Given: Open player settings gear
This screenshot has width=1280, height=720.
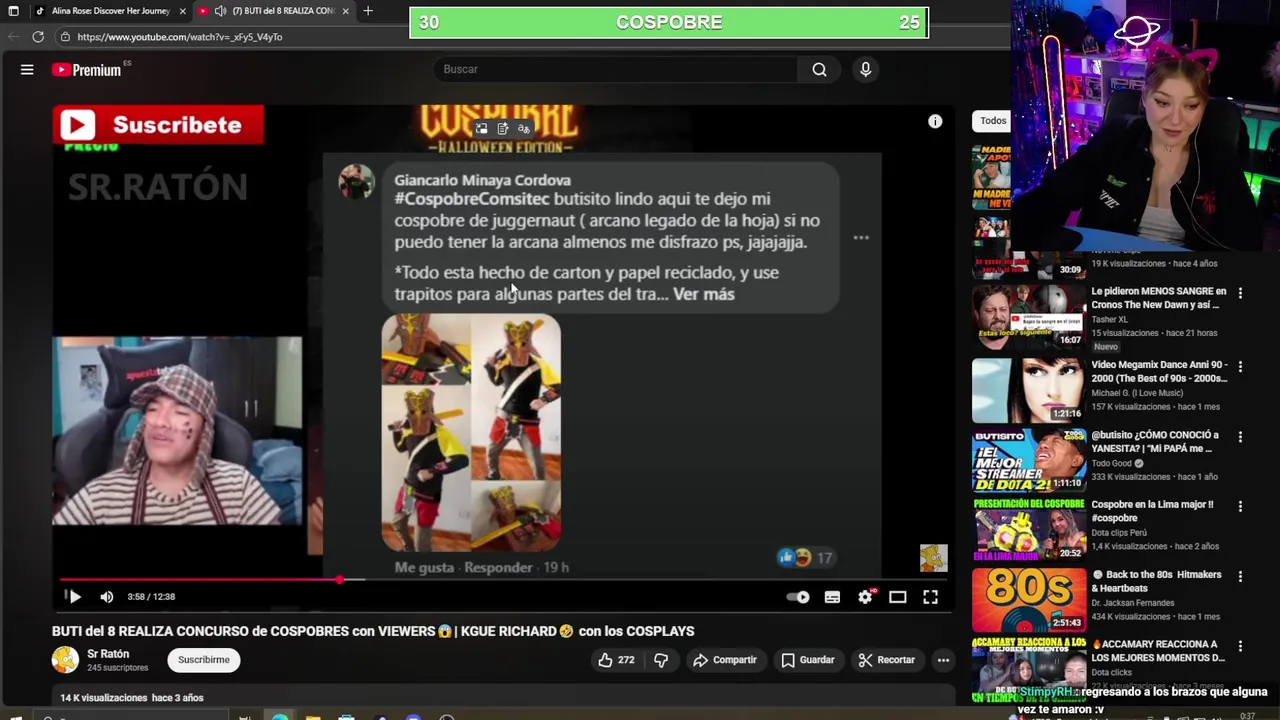Looking at the screenshot, I should pos(866,597).
